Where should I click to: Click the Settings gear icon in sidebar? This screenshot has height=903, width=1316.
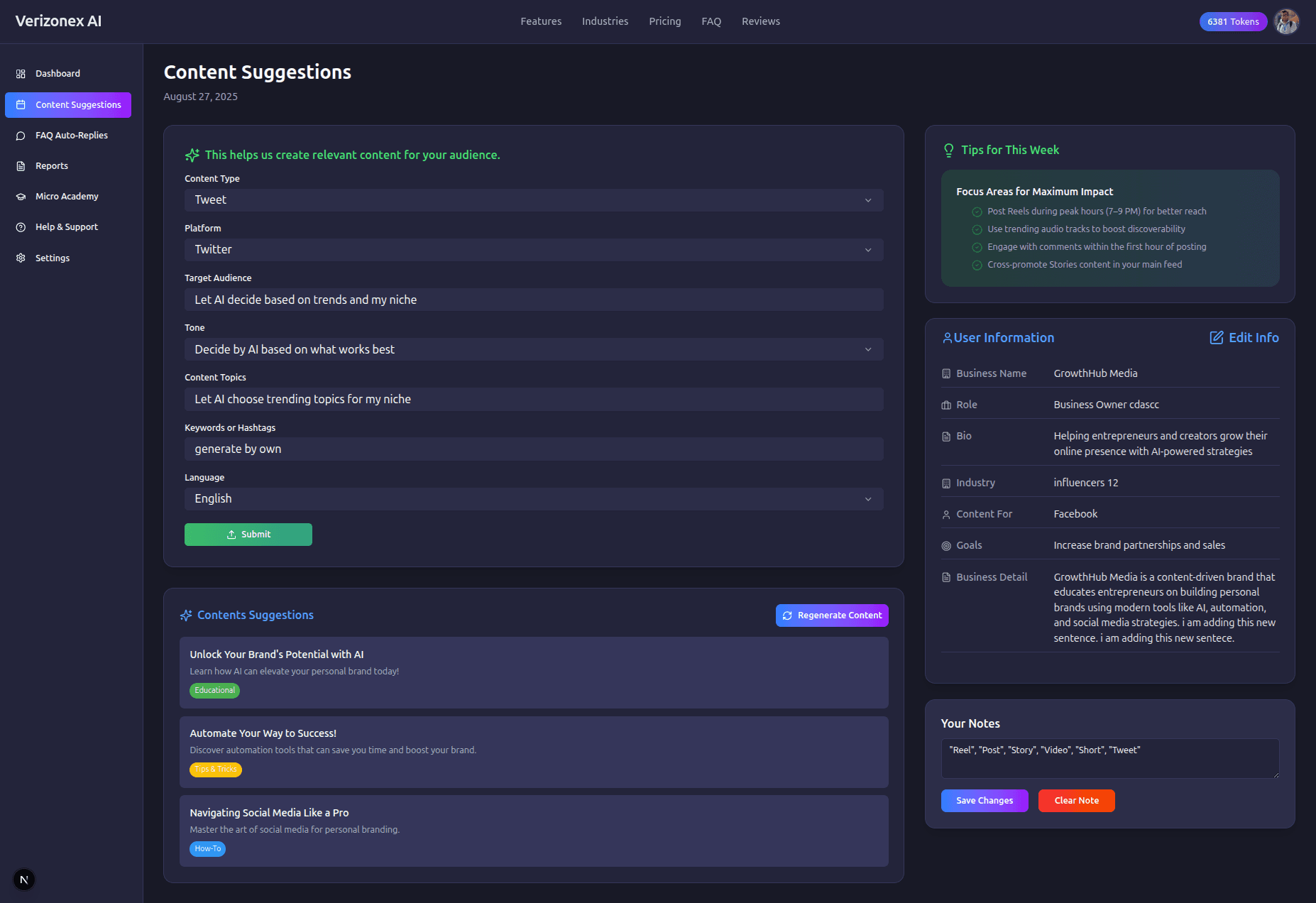point(21,258)
